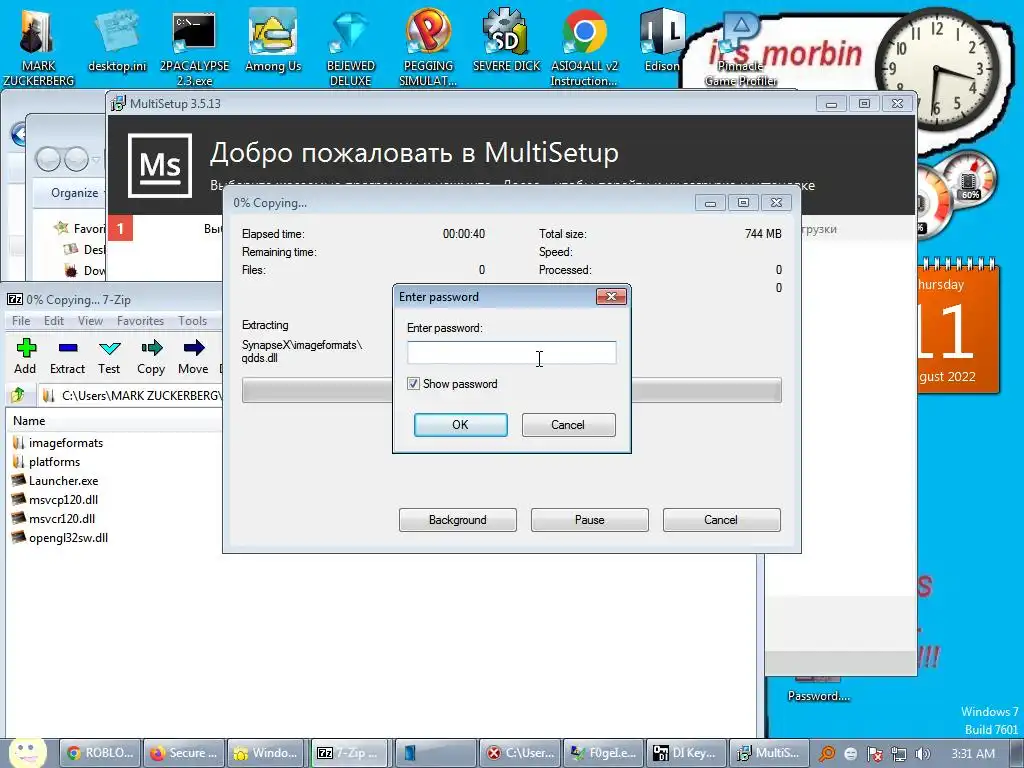Image resolution: width=1024 pixels, height=768 pixels.
Task: Select the ASIO4ALL v2 Instruction desktop icon
Action: [584, 46]
